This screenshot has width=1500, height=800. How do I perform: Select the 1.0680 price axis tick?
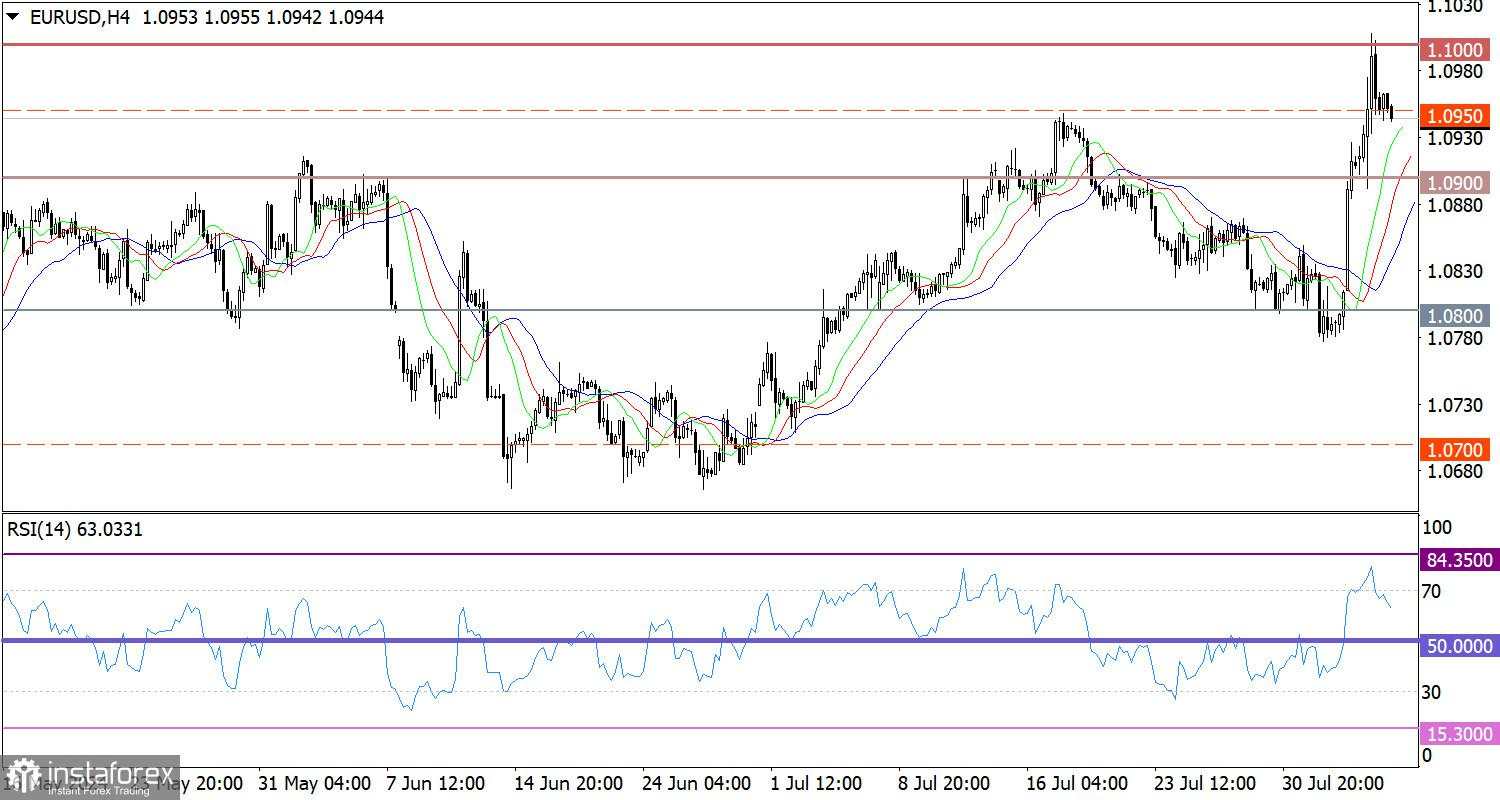point(1454,471)
